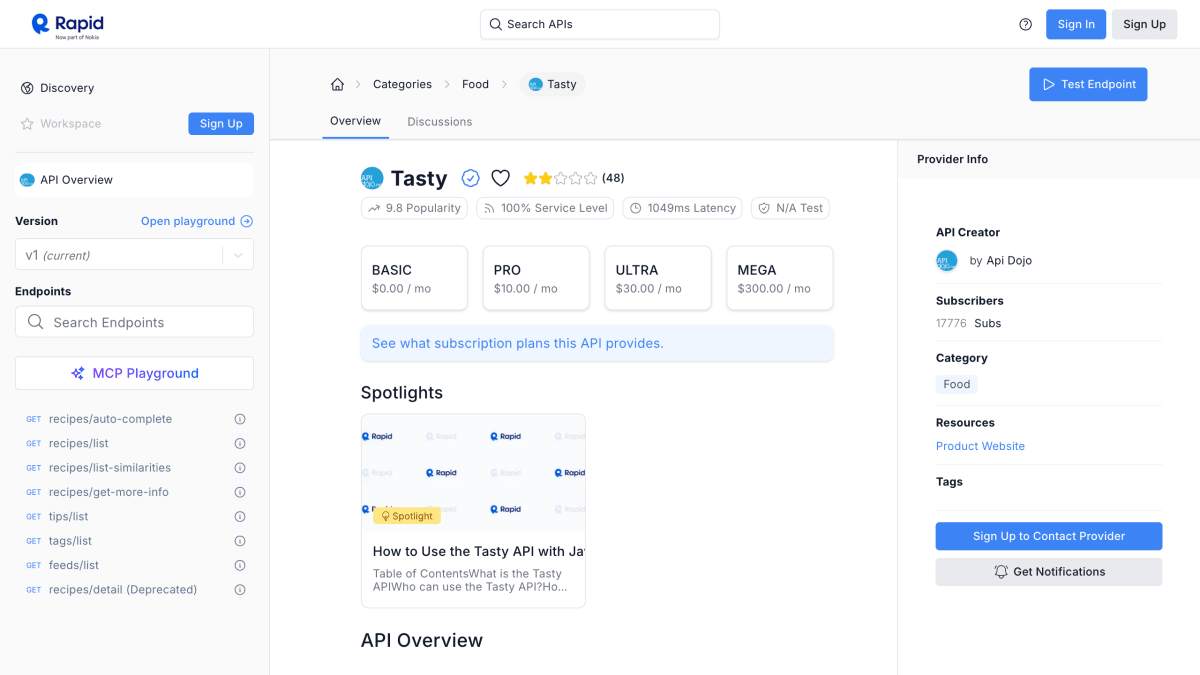Viewport: 1200px width, 675px height.
Task: Open the recipes/list endpoint
Action: click(79, 443)
